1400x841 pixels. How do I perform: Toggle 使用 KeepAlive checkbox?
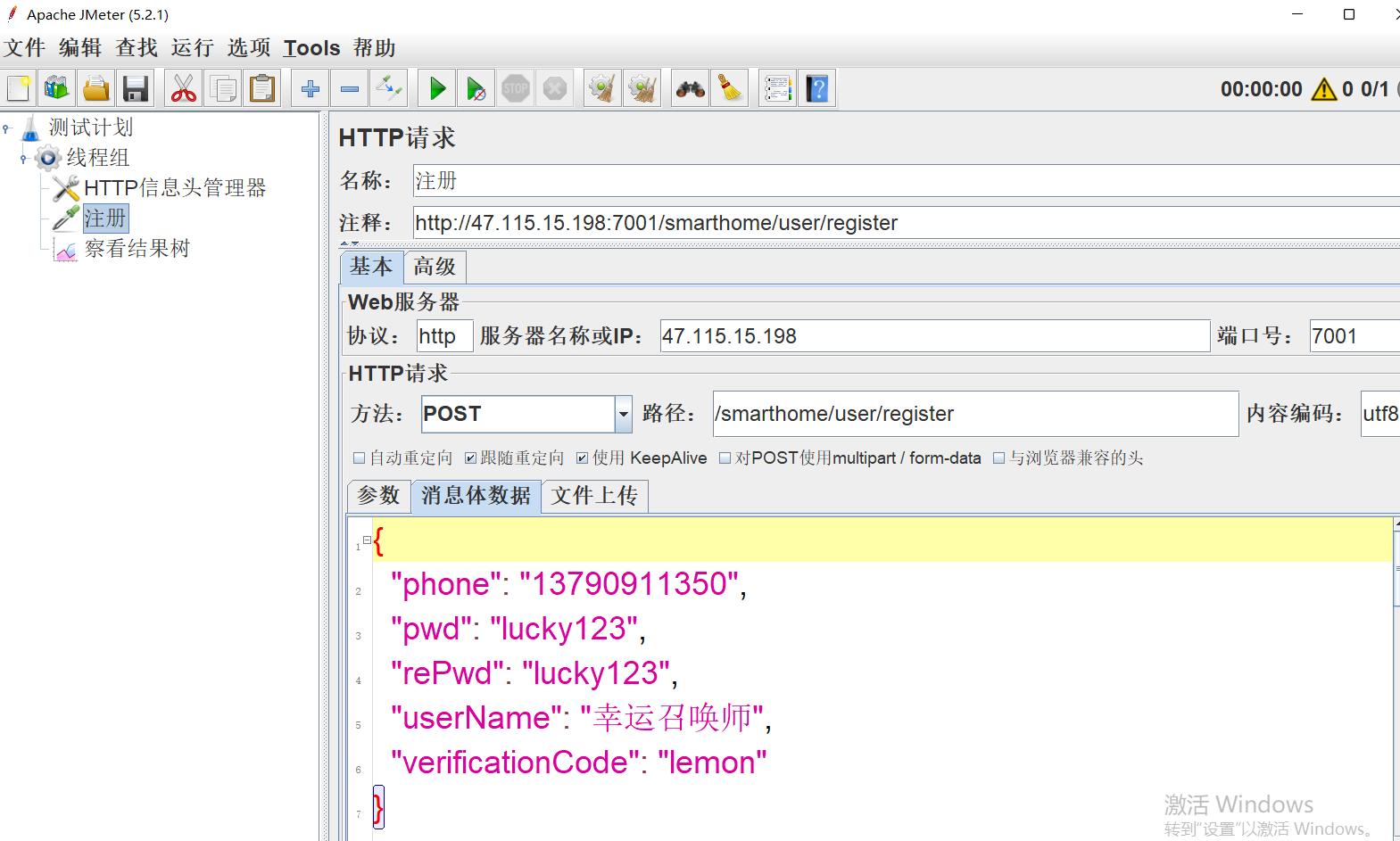coord(582,458)
